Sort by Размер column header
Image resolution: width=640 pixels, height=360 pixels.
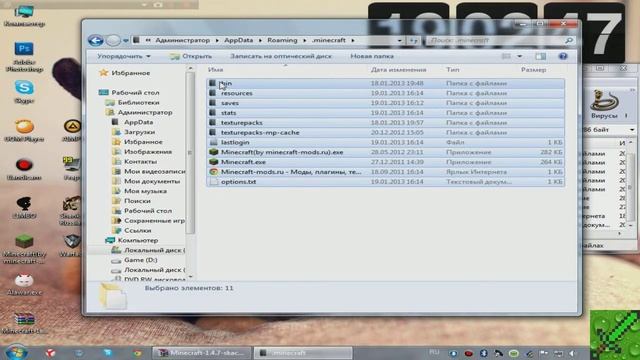(533, 70)
